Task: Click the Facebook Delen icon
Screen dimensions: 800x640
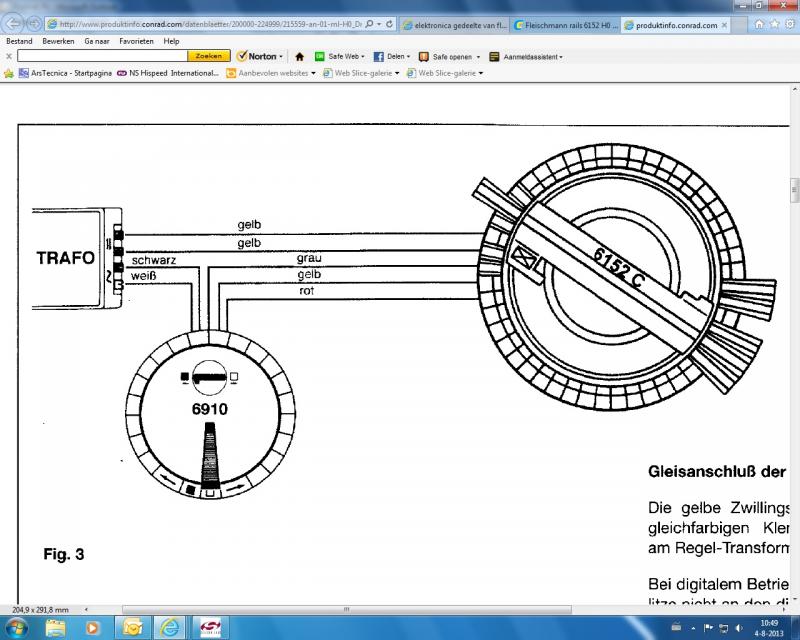Action: (x=378, y=57)
